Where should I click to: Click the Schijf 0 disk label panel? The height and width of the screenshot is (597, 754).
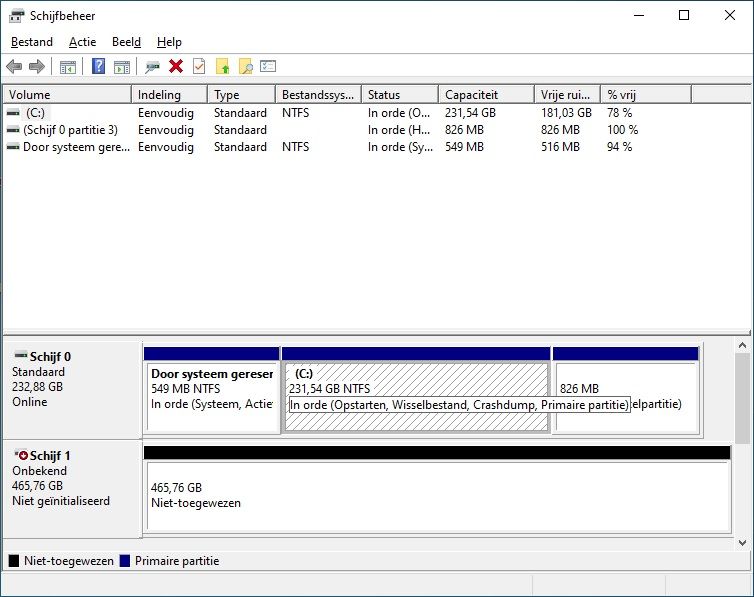(72, 389)
